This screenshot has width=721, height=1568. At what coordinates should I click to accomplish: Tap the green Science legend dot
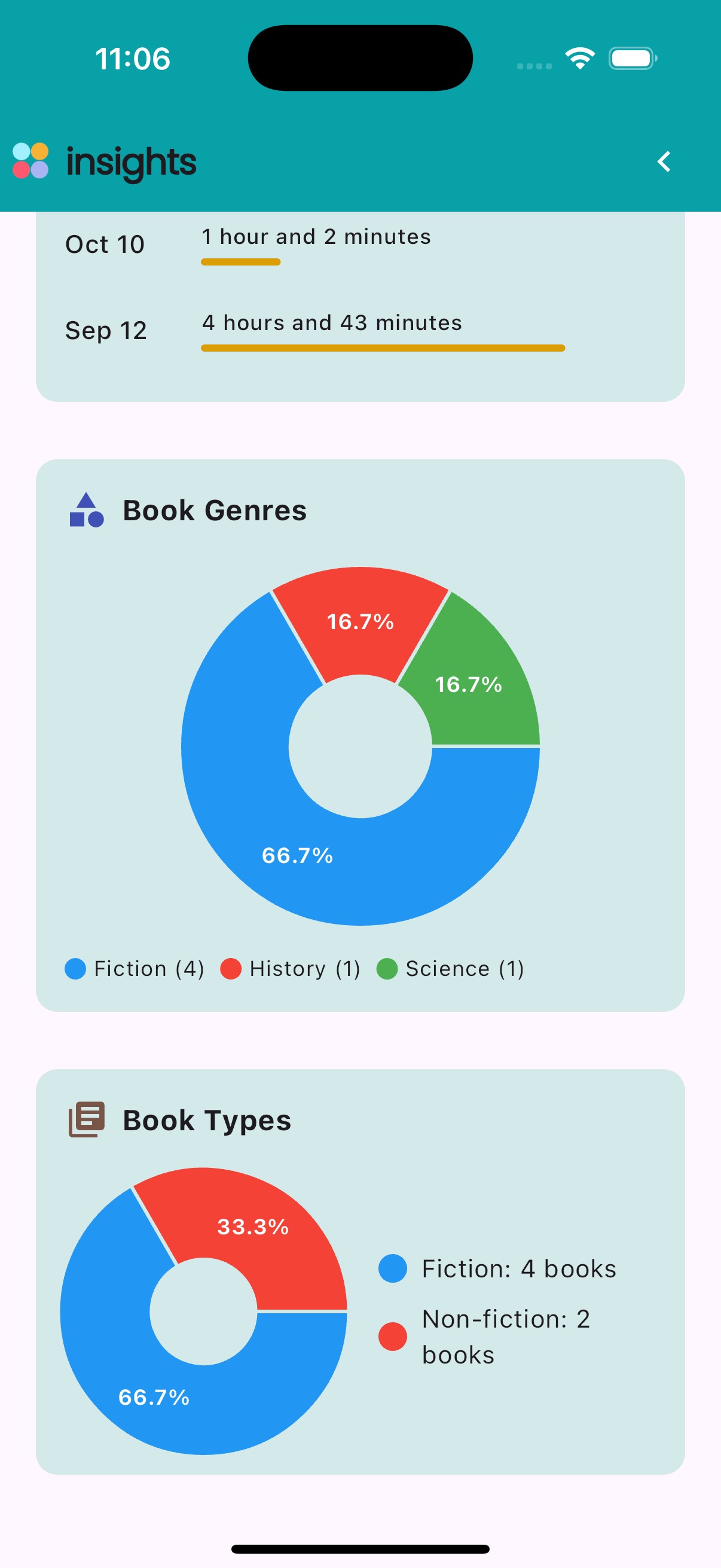(387, 968)
